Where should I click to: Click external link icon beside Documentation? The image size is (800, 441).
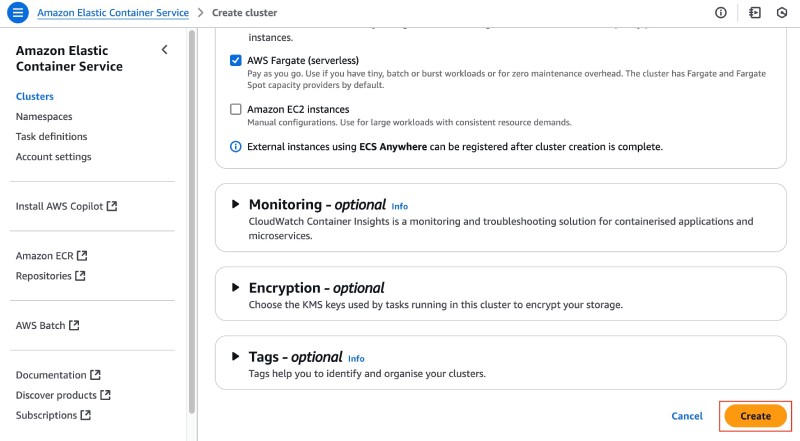coord(95,375)
